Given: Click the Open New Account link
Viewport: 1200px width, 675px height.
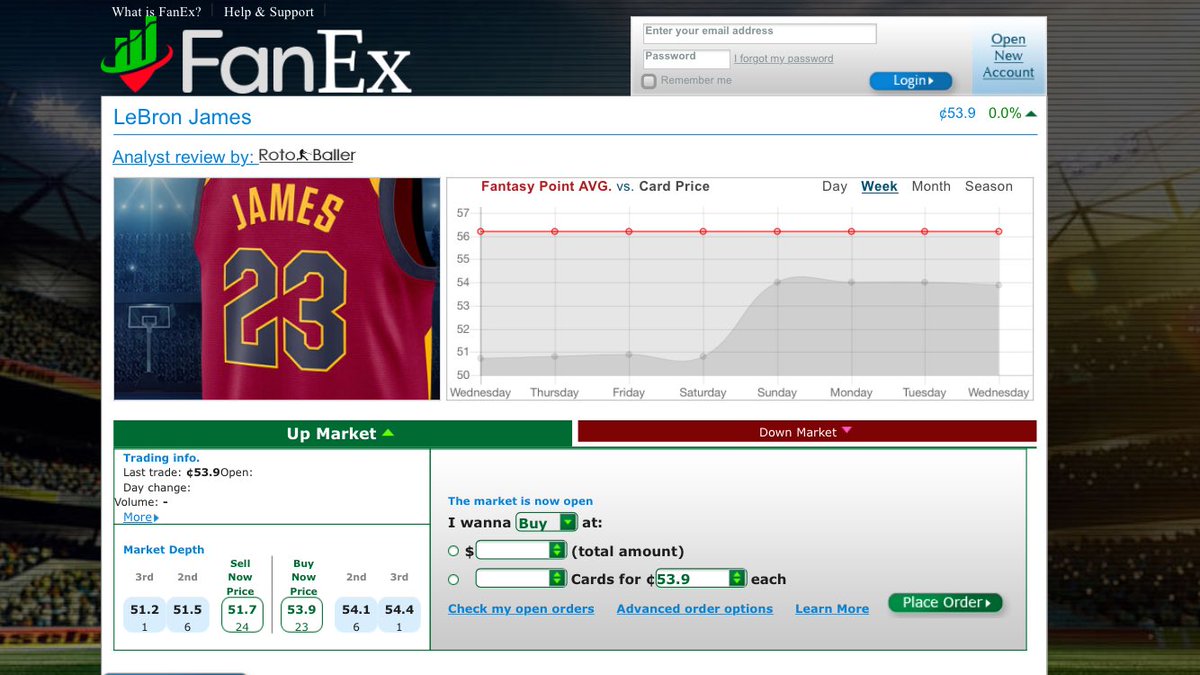Looking at the screenshot, I should (x=1008, y=56).
